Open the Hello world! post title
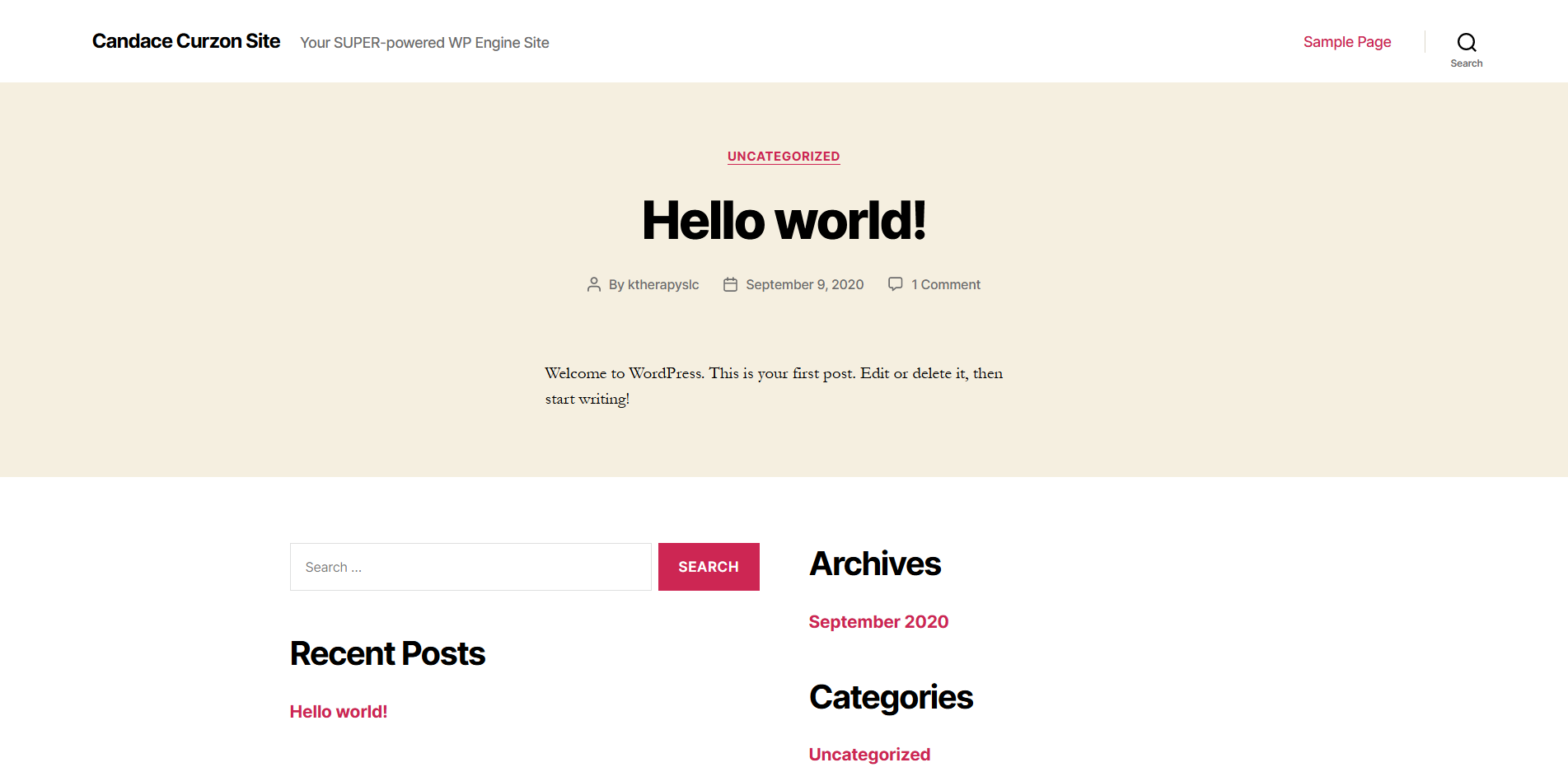The image size is (1568, 772). (784, 221)
